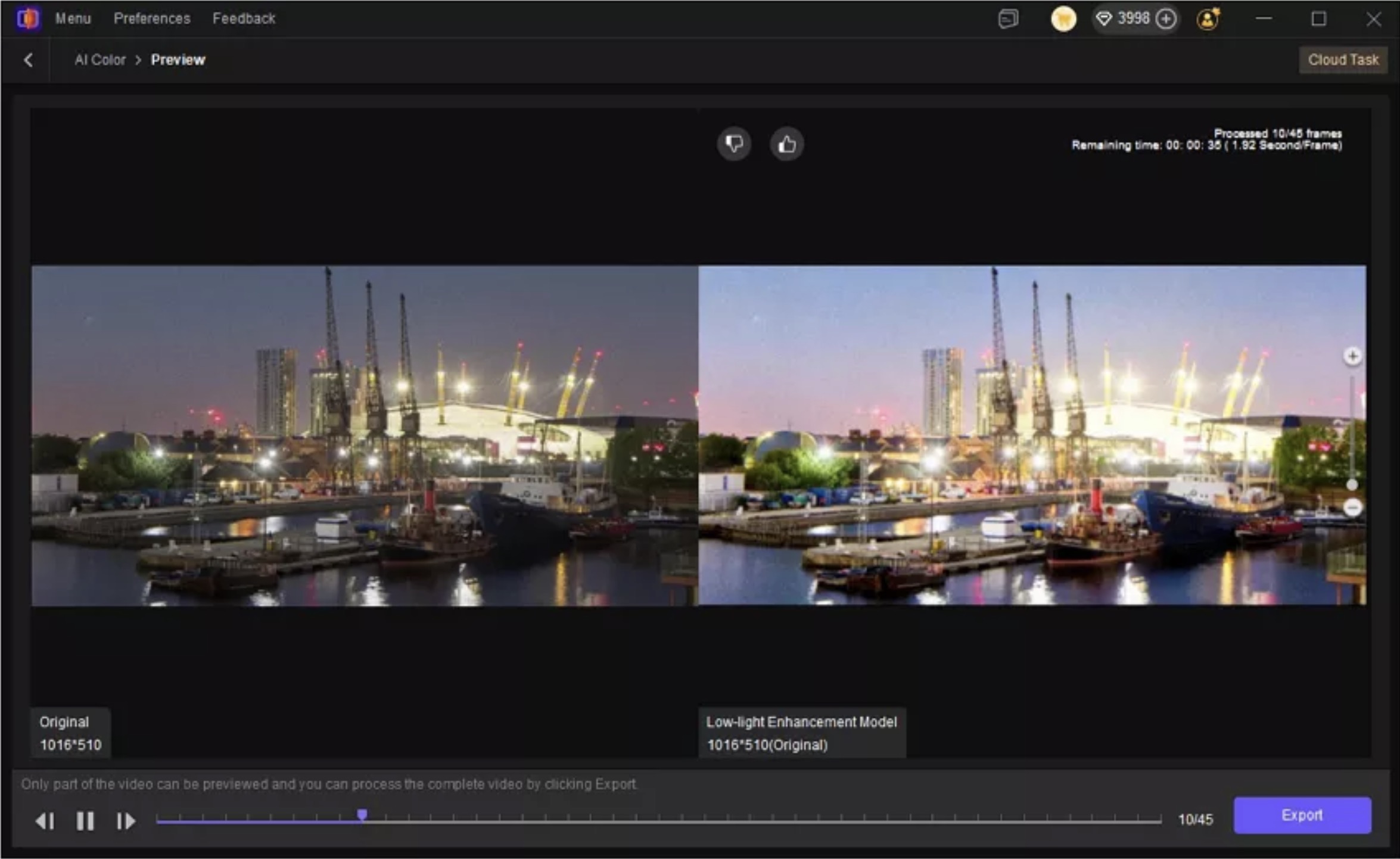Click the Cloud Task button
The height and width of the screenshot is (859, 1400).
click(1343, 60)
